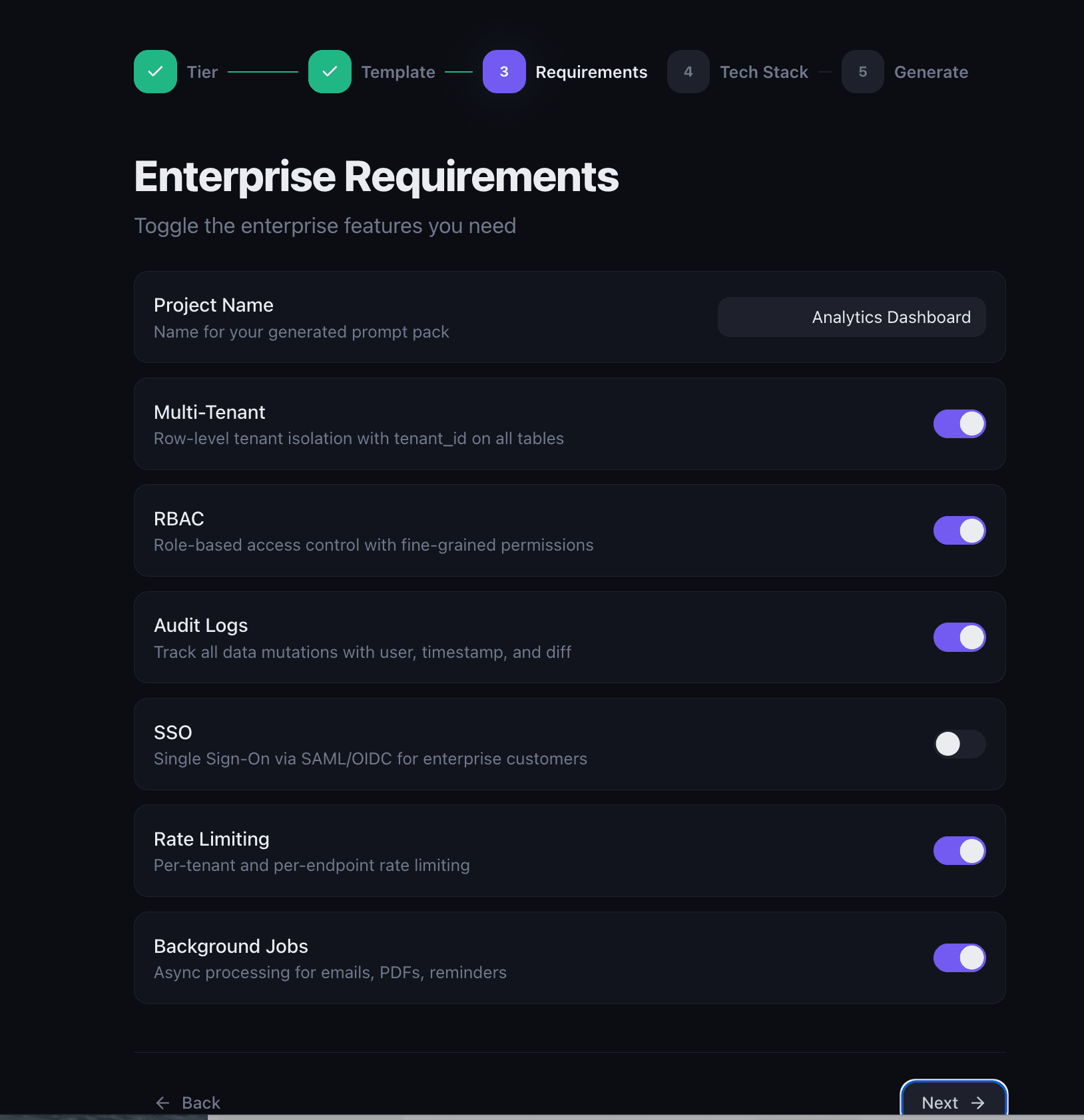Disable the Background Jobs toggle
This screenshot has width=1084, height=1120.
(x=959, y=958)
